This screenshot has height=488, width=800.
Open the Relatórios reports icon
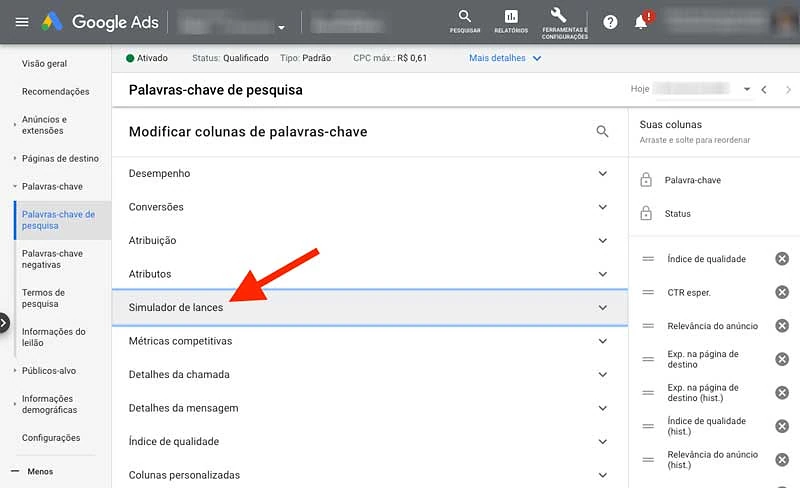[x=511, y=21]
